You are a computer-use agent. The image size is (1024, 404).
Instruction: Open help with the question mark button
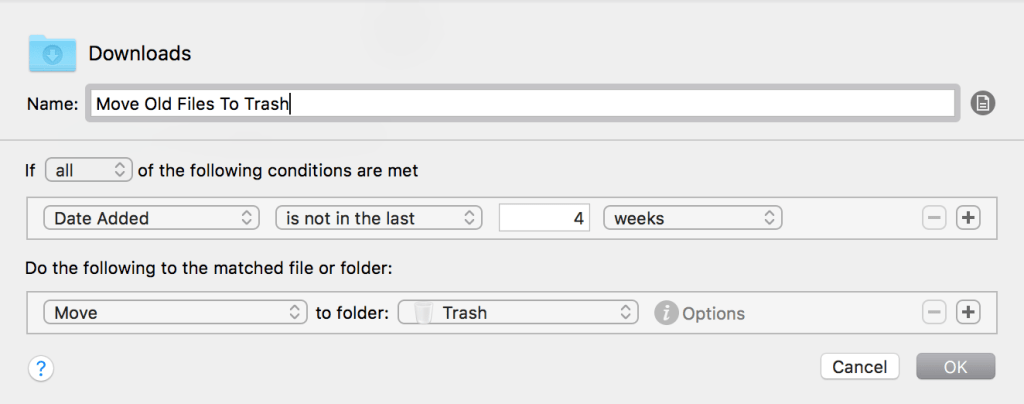[41, 368]
